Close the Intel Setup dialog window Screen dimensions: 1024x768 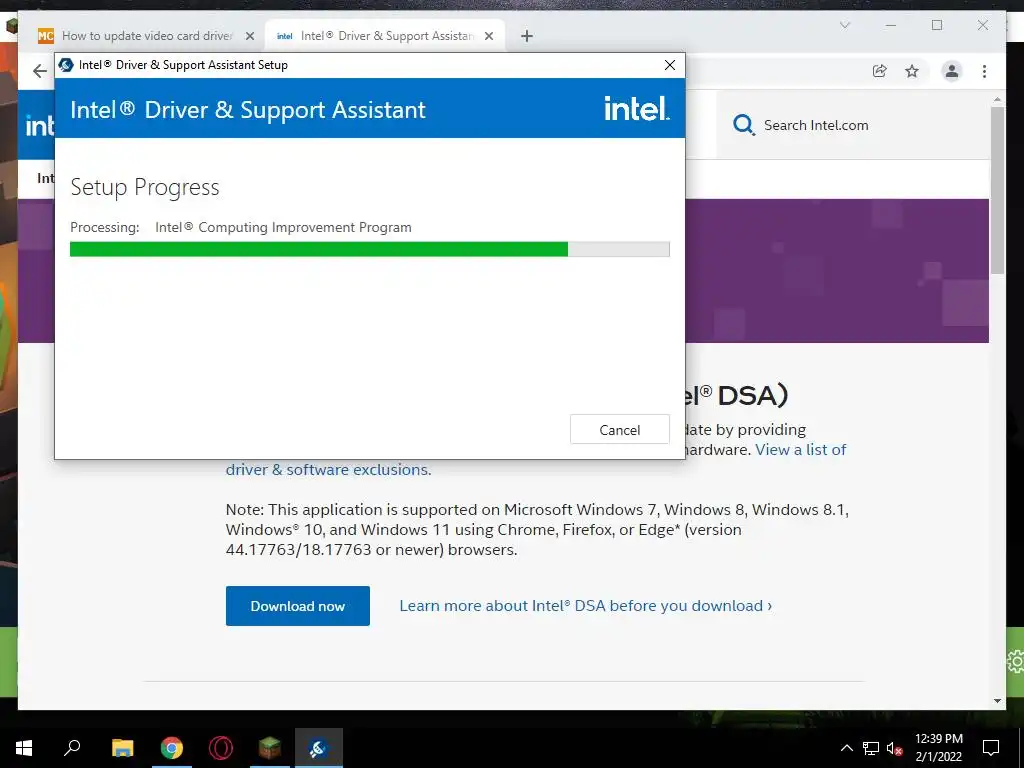click(x=669, y=65)
